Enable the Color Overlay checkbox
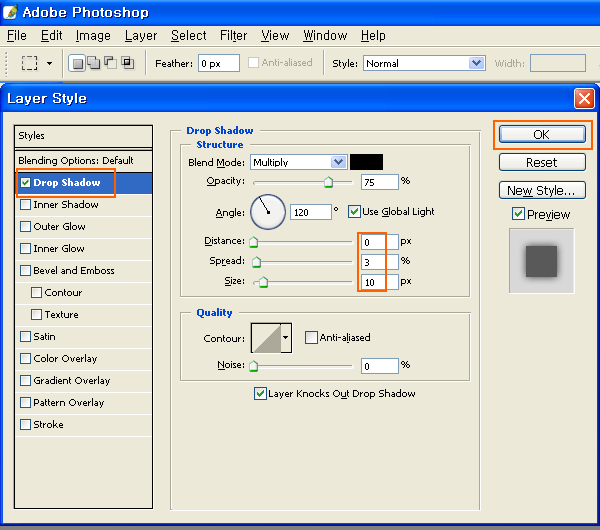Viewport: 600px width, 530px height. point(25,359)
